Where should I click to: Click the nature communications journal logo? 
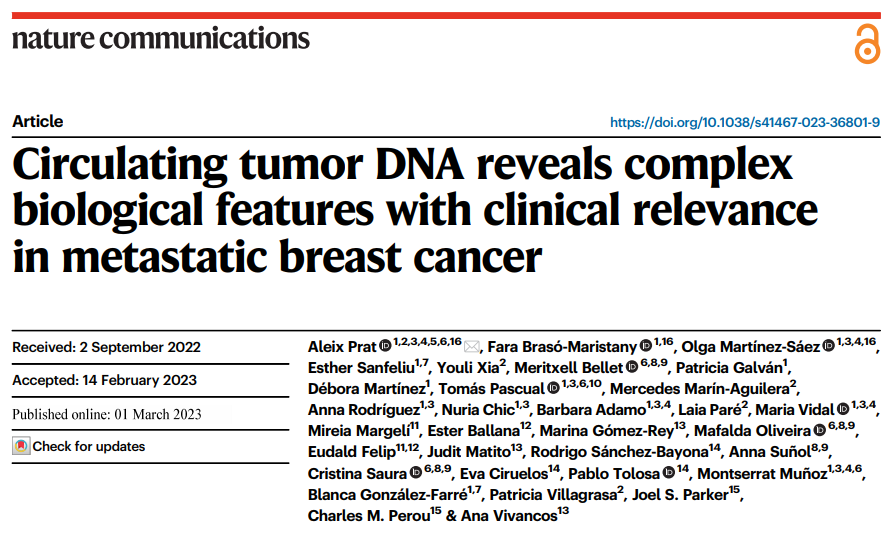(161, 38)
